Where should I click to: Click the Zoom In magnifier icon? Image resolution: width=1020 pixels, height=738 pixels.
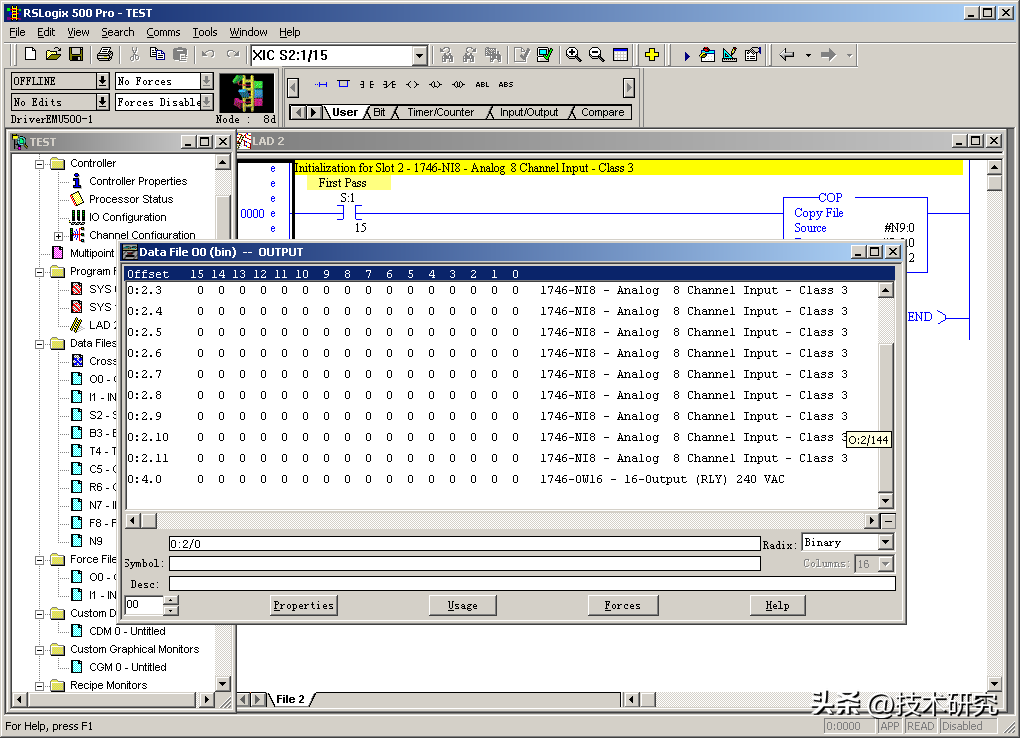pos(573,55)
